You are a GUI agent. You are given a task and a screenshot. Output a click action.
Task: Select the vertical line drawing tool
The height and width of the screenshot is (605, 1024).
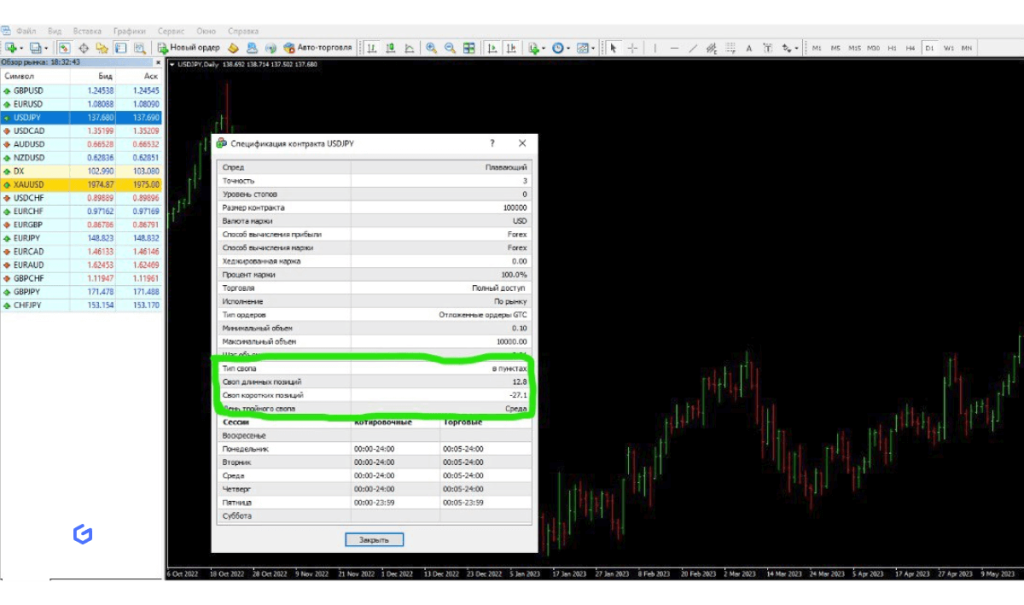(x=655, y=48)
